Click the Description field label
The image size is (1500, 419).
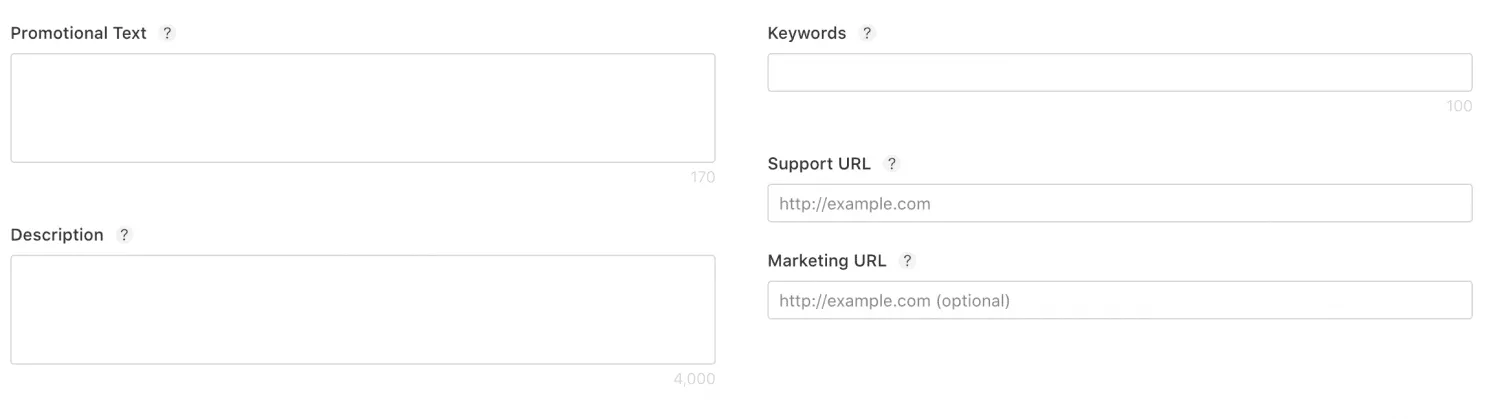[x=57, y=235]
